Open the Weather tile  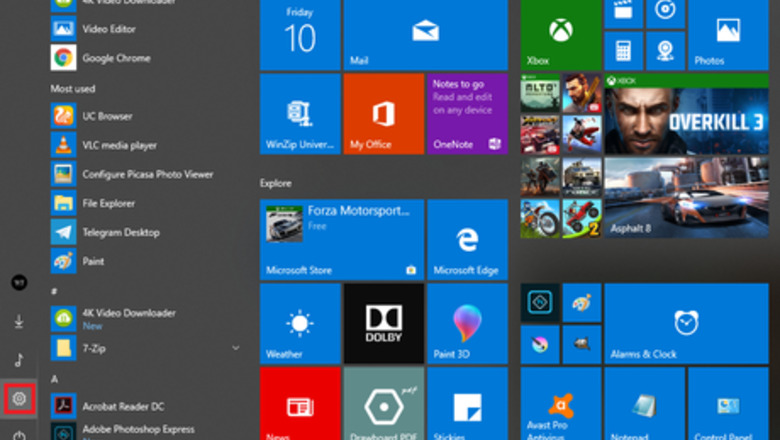tap(300, 324)
